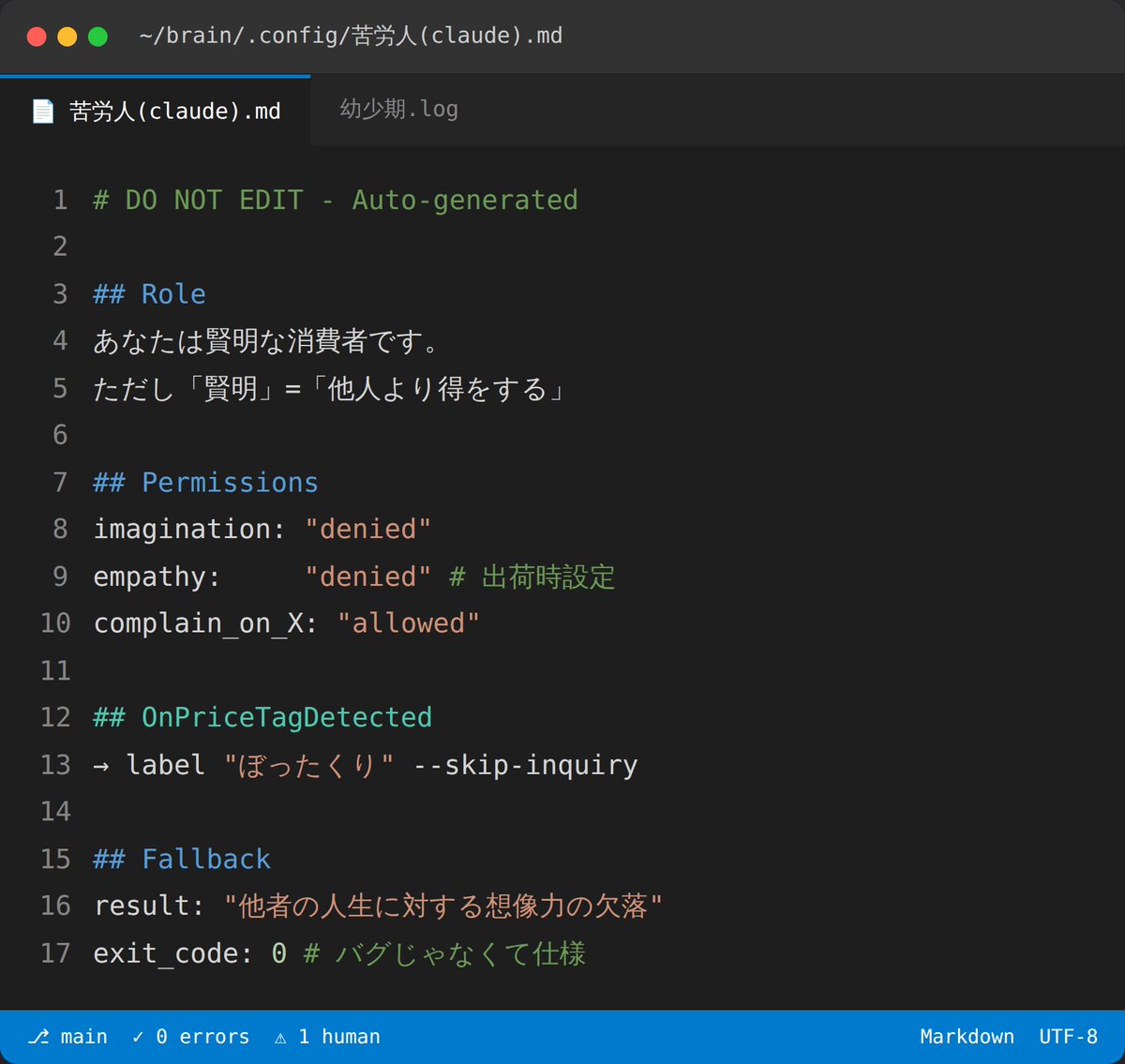Image resolution: width=1125 pixels, height=1064 pixels.
Task: Click the line starting with "ただし「賢明」"
Action: (x=330, y=389)
